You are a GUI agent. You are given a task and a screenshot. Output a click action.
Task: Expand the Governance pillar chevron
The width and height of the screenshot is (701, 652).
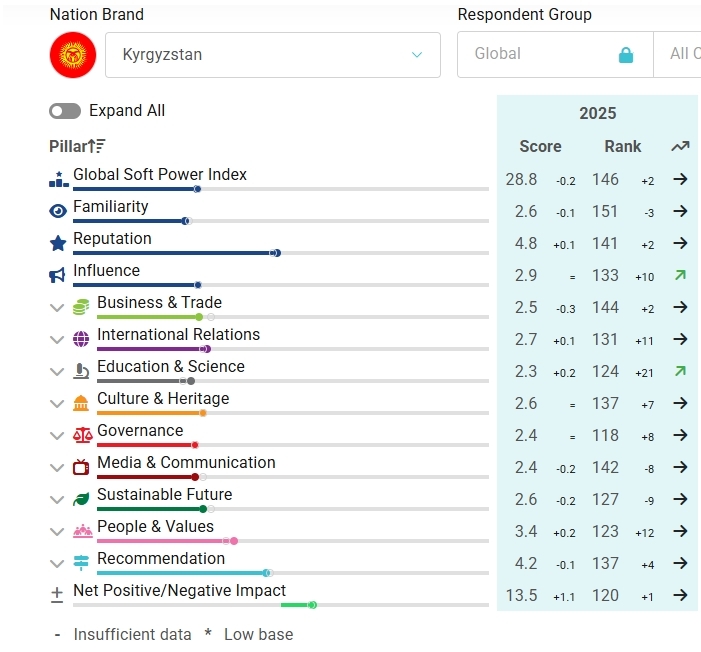click(57, 436)
